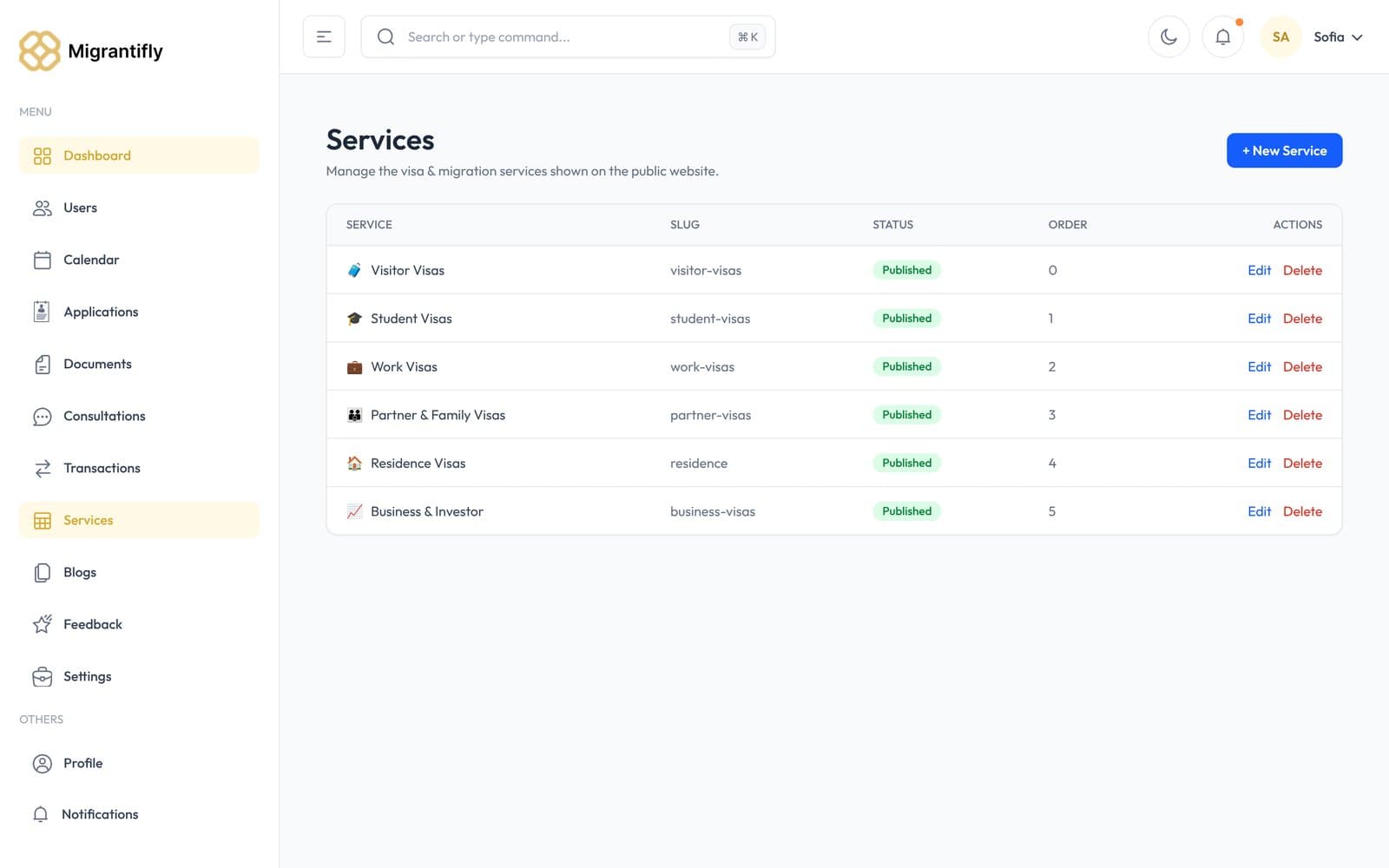Focus the Search or type command field
The width and height of the screenshot is (1389, 868).
click(x=568, y=36)
